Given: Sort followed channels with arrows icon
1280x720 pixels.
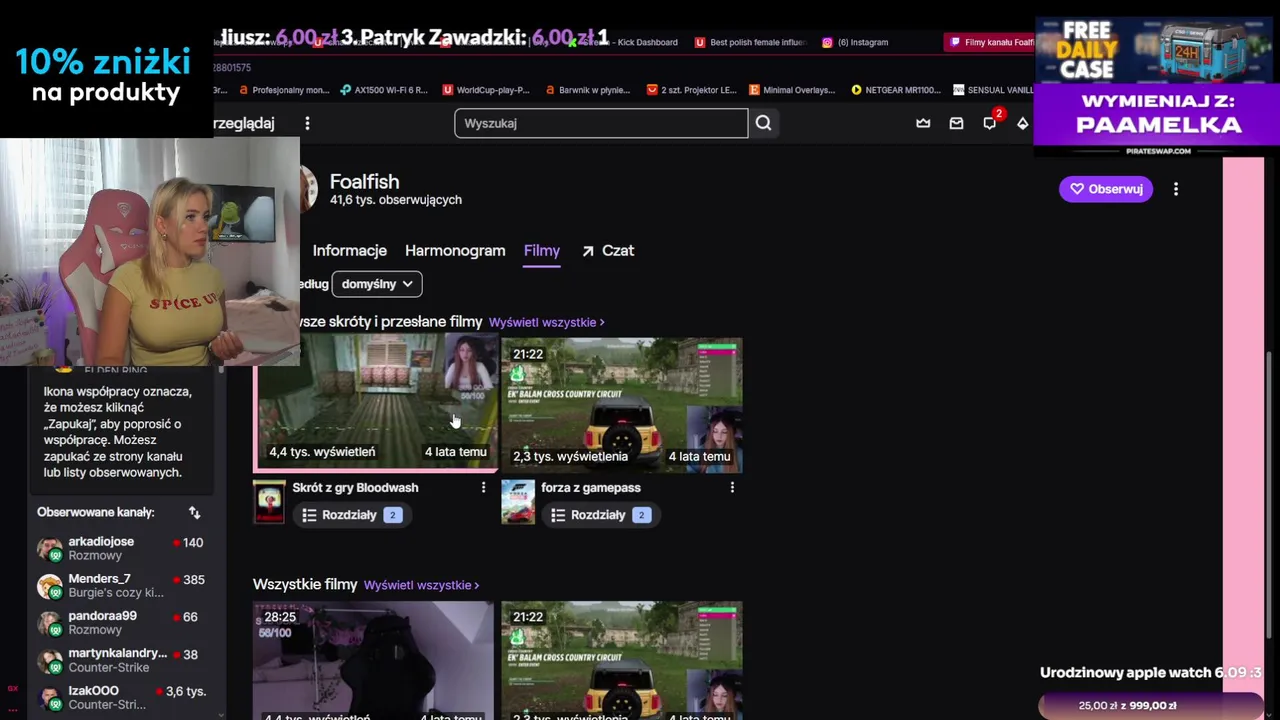Looking at the screenshot, I should click(x=195, y=512).
